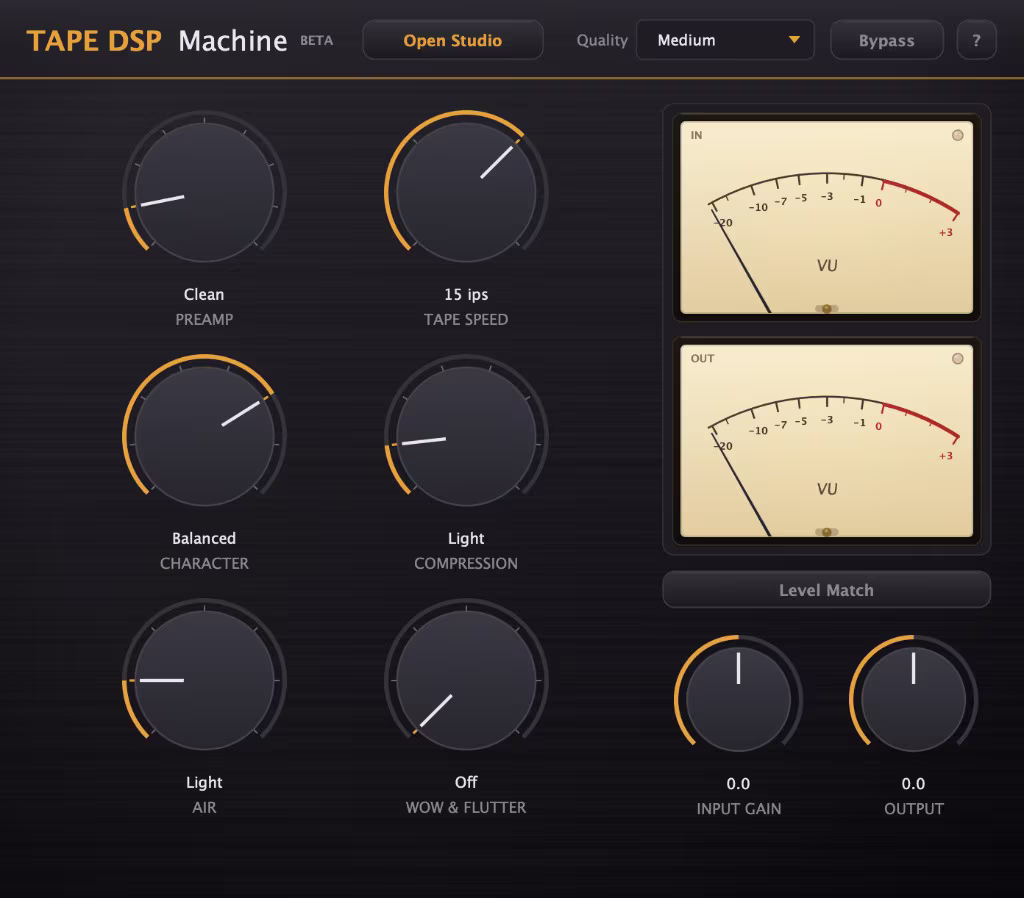Click the WOW & FLUTTER label
Screen dimensions: 1024x898
(466, 807)
